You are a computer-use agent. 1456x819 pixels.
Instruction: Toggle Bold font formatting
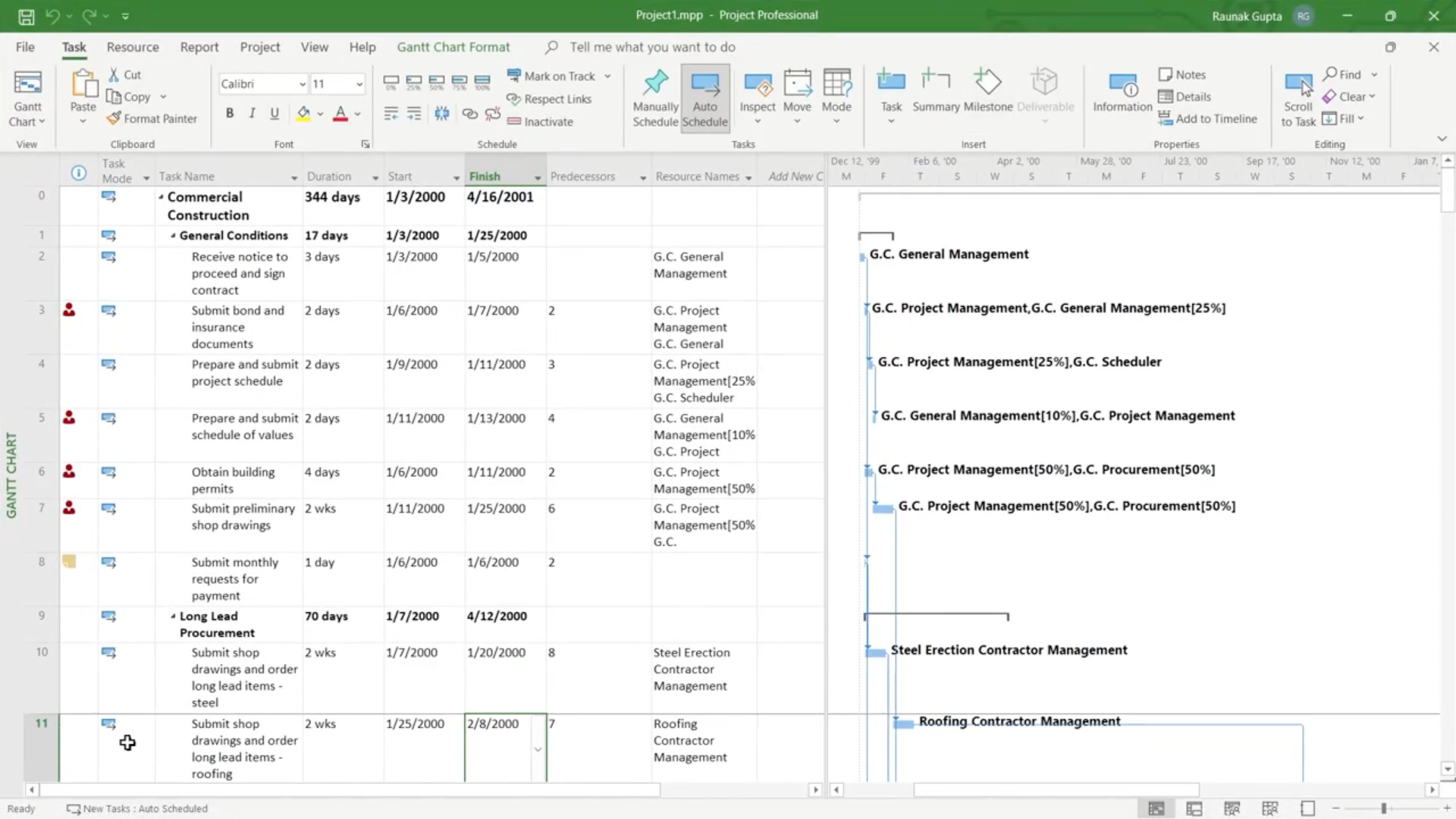229,114
